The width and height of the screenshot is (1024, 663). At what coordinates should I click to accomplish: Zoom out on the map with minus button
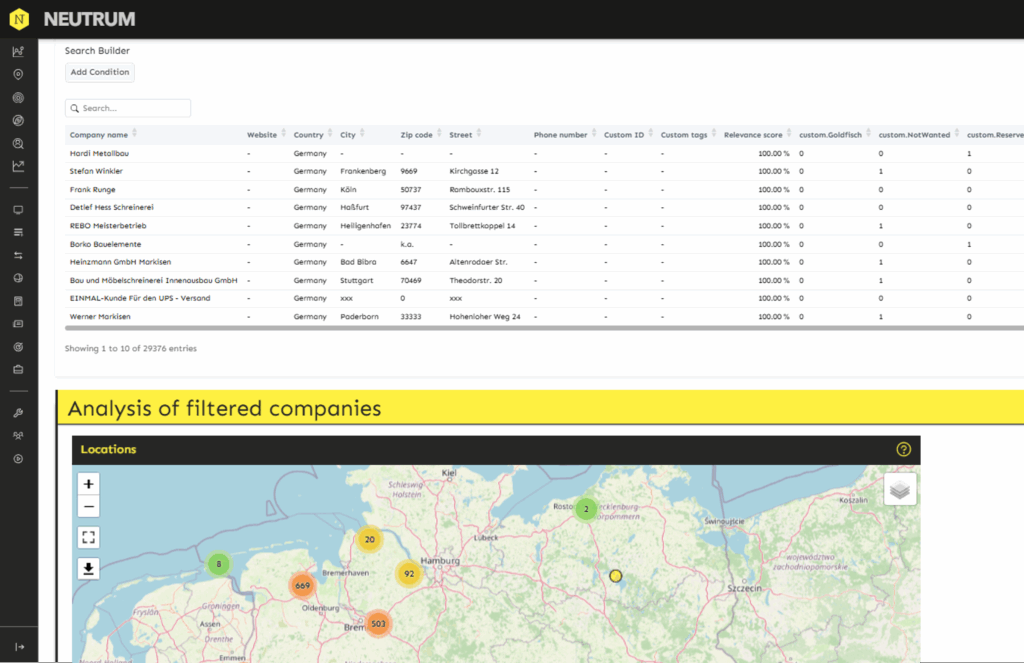click(89, 507)
